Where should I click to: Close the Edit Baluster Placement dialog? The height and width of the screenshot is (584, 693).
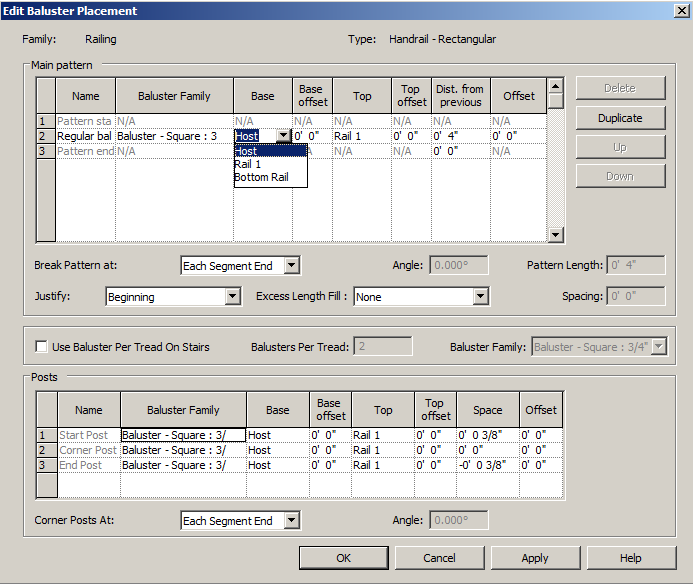(x=681, y=10)
